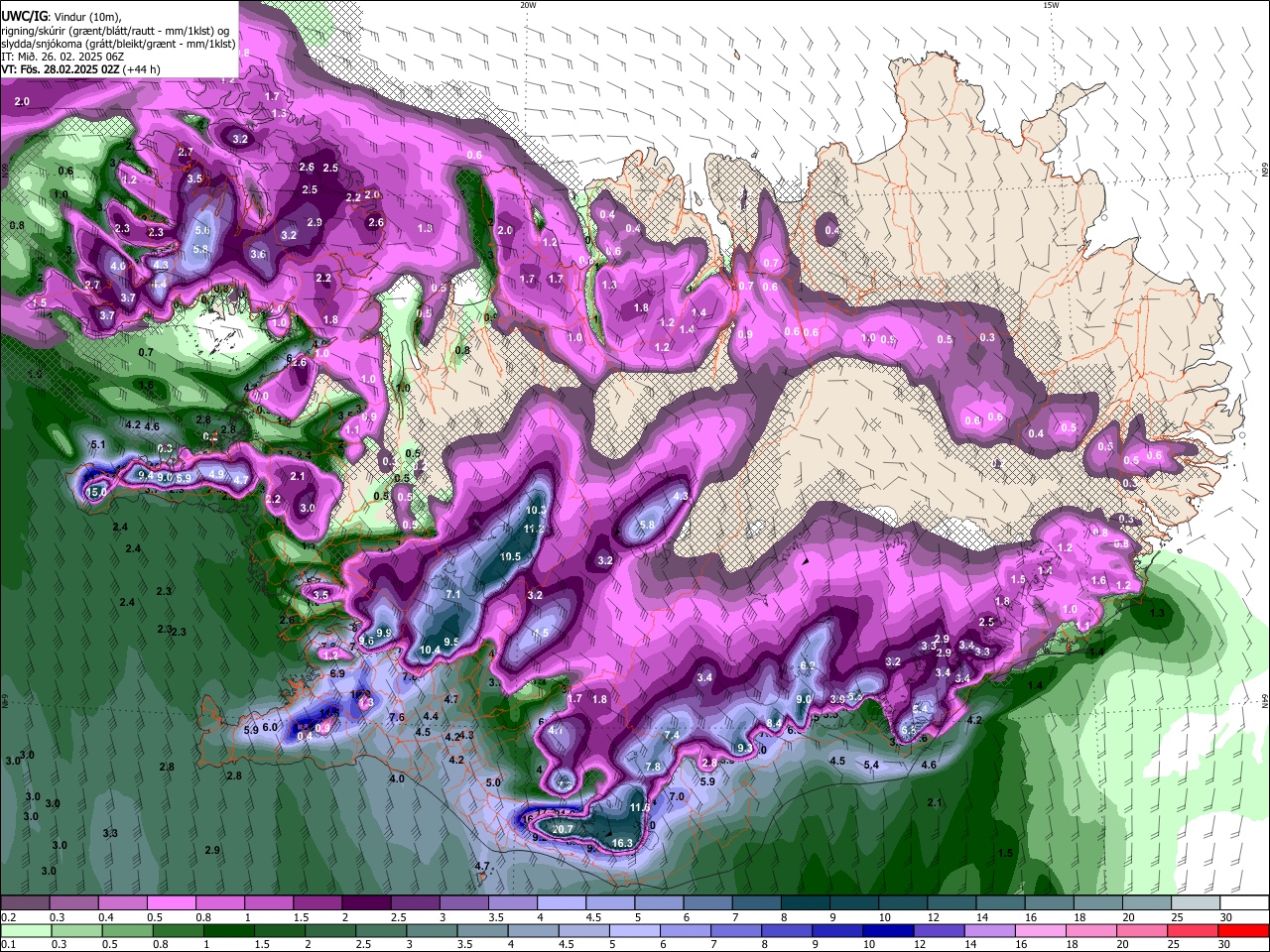
Task: Click the 16.3 precipitation value on the map
Action: [x=622, y=844]
